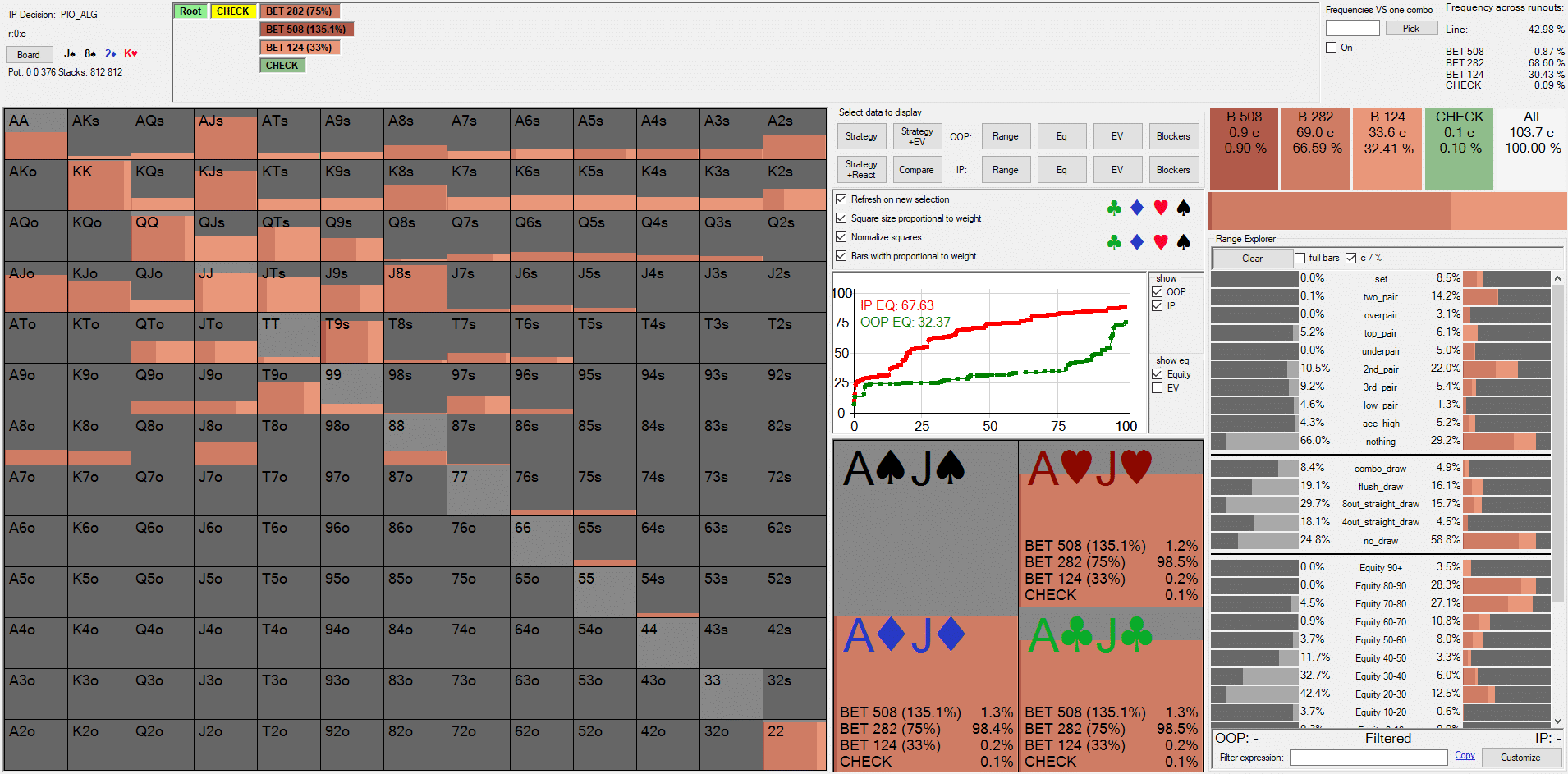This screenshot has width=1568, height=774.
Task: Click the green club icon in lower suit row
Action: [1114, 241]
